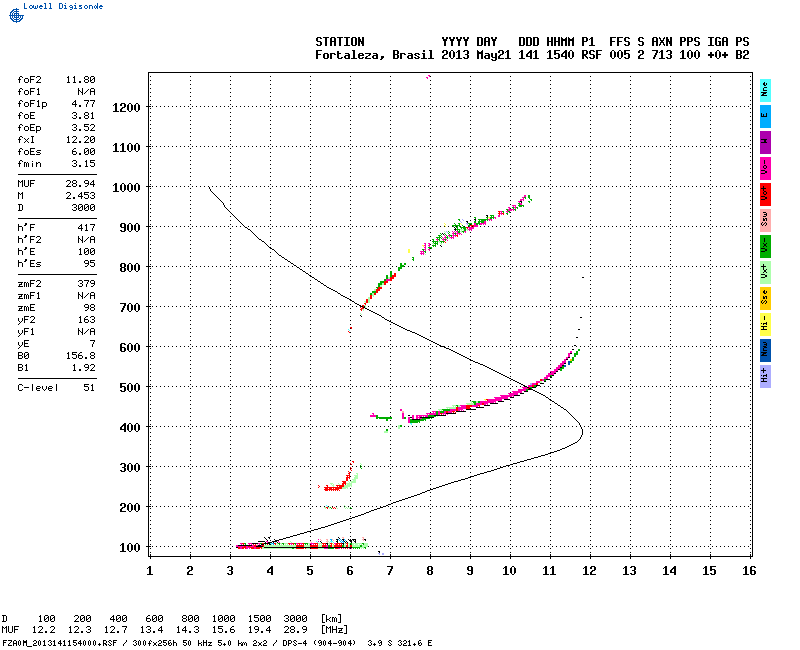Click the h'F value 417
The image size is (800, 650).
click(x=86, y=228)
